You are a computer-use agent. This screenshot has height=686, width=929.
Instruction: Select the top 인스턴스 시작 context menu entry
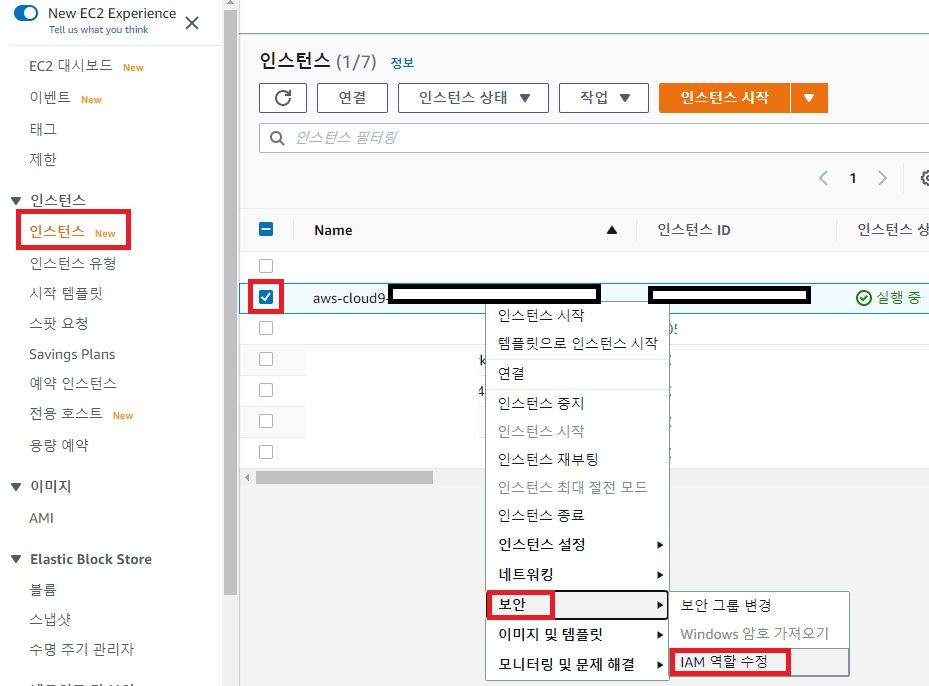(x=578, y=316)
